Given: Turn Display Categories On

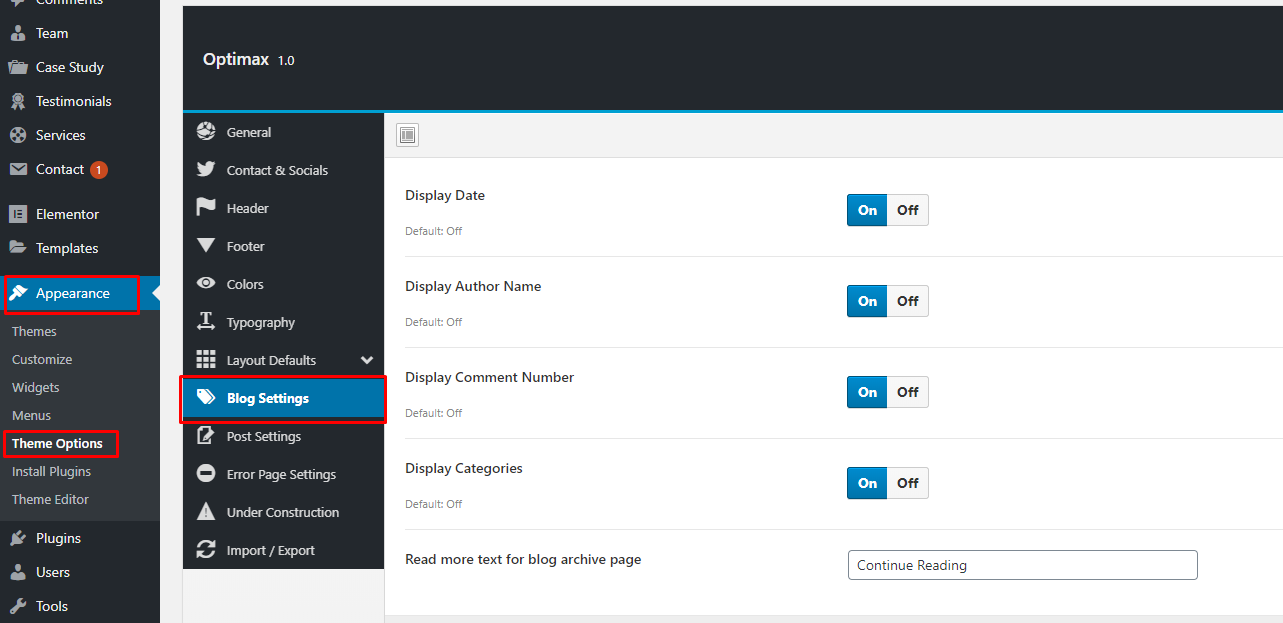Looking at the screenshot, I should (x=867, y=483).
